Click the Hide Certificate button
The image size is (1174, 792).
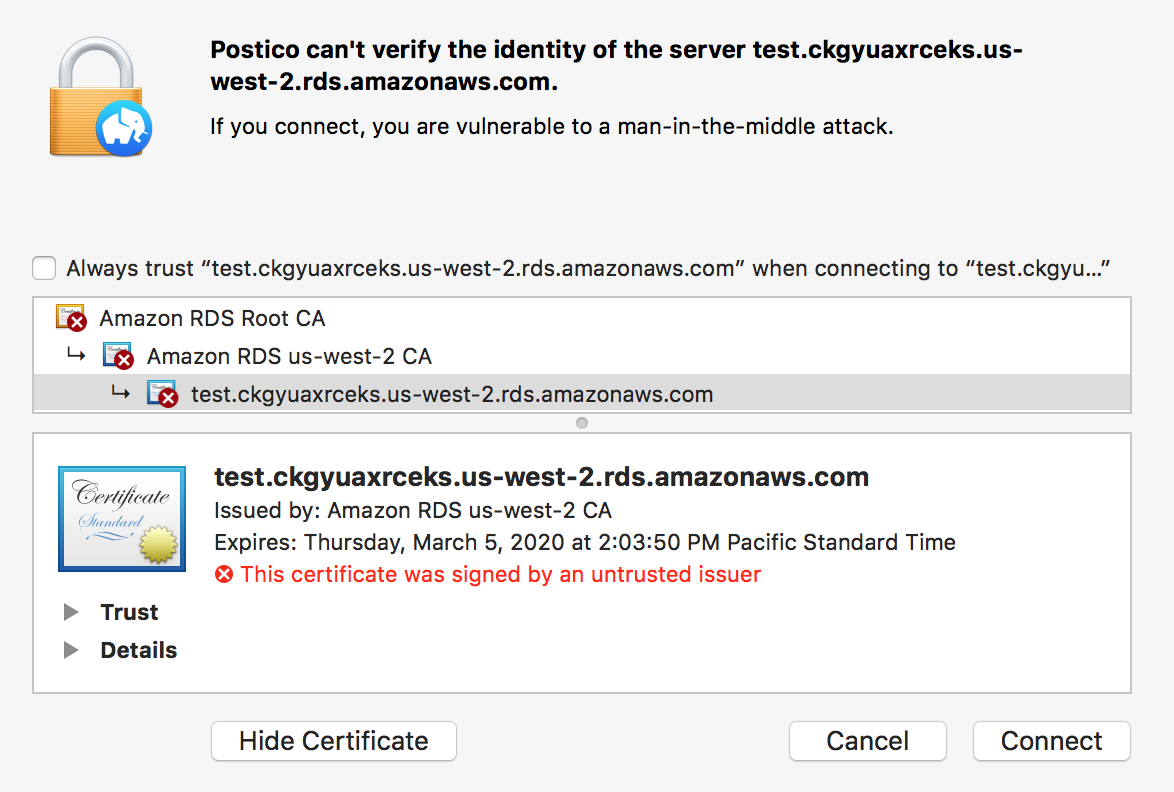click(334, 741)
